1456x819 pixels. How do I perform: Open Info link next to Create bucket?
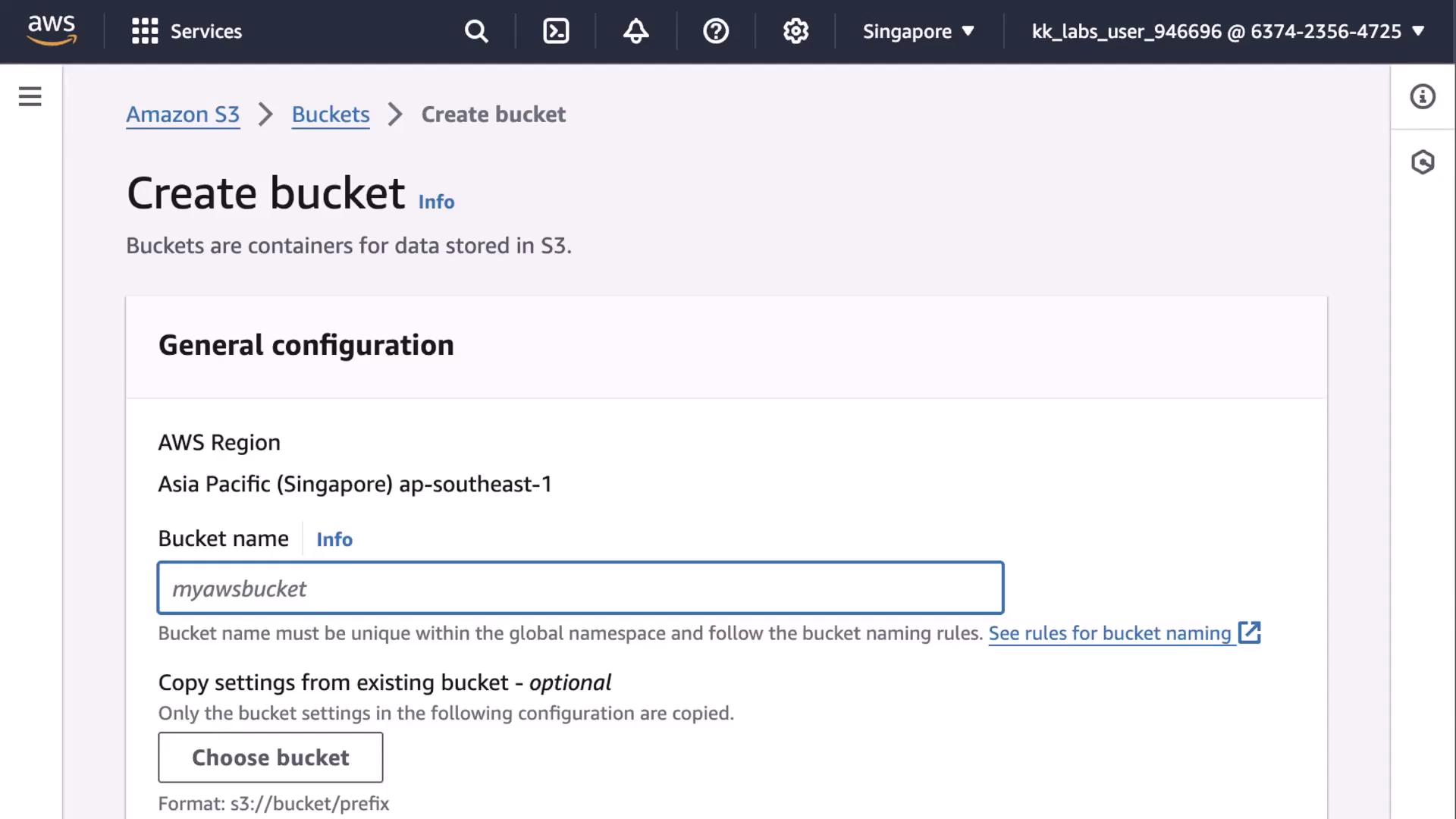[436, 202]
